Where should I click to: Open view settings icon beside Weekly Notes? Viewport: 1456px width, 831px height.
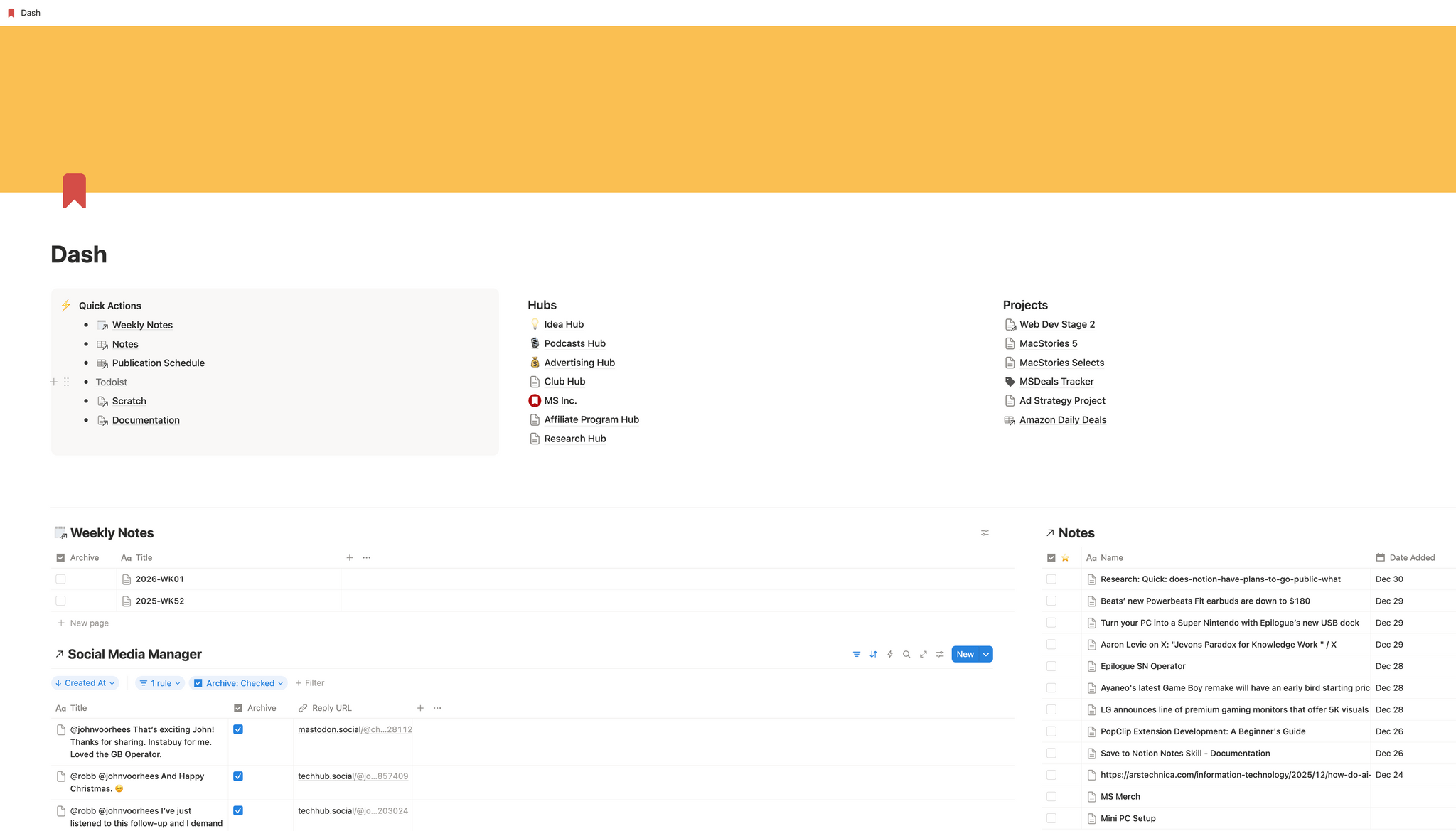click(x=985, y=532)
